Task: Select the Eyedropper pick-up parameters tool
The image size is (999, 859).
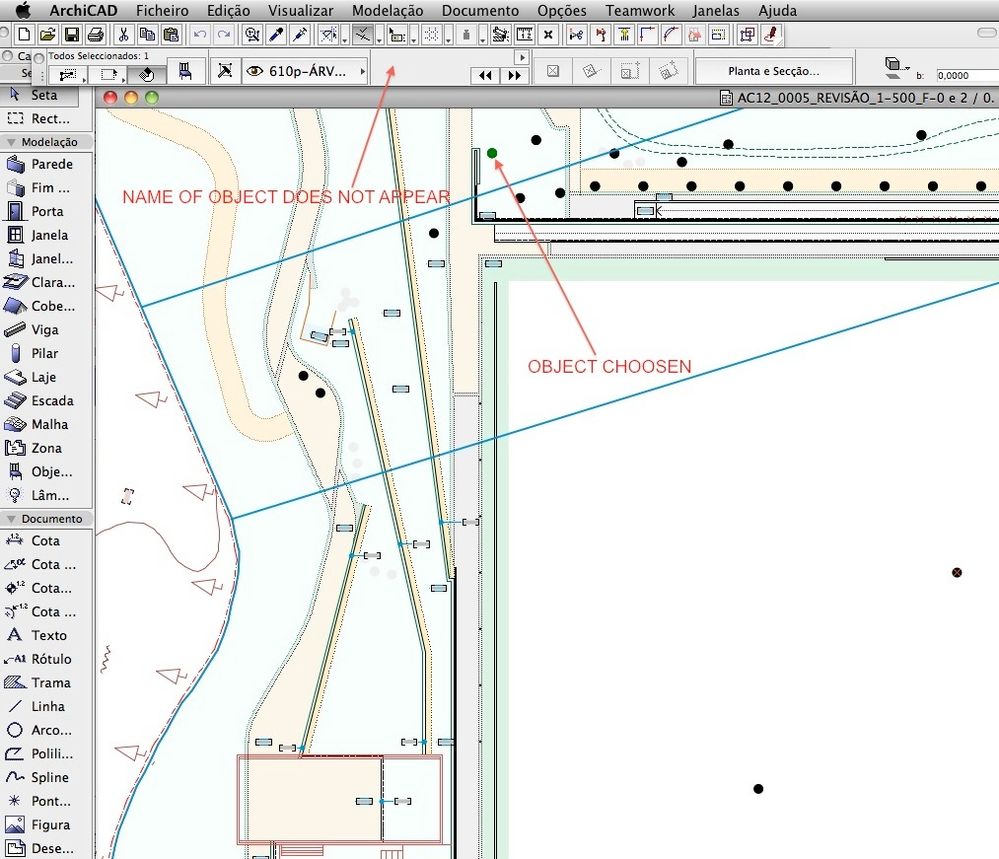Action: 276,35
